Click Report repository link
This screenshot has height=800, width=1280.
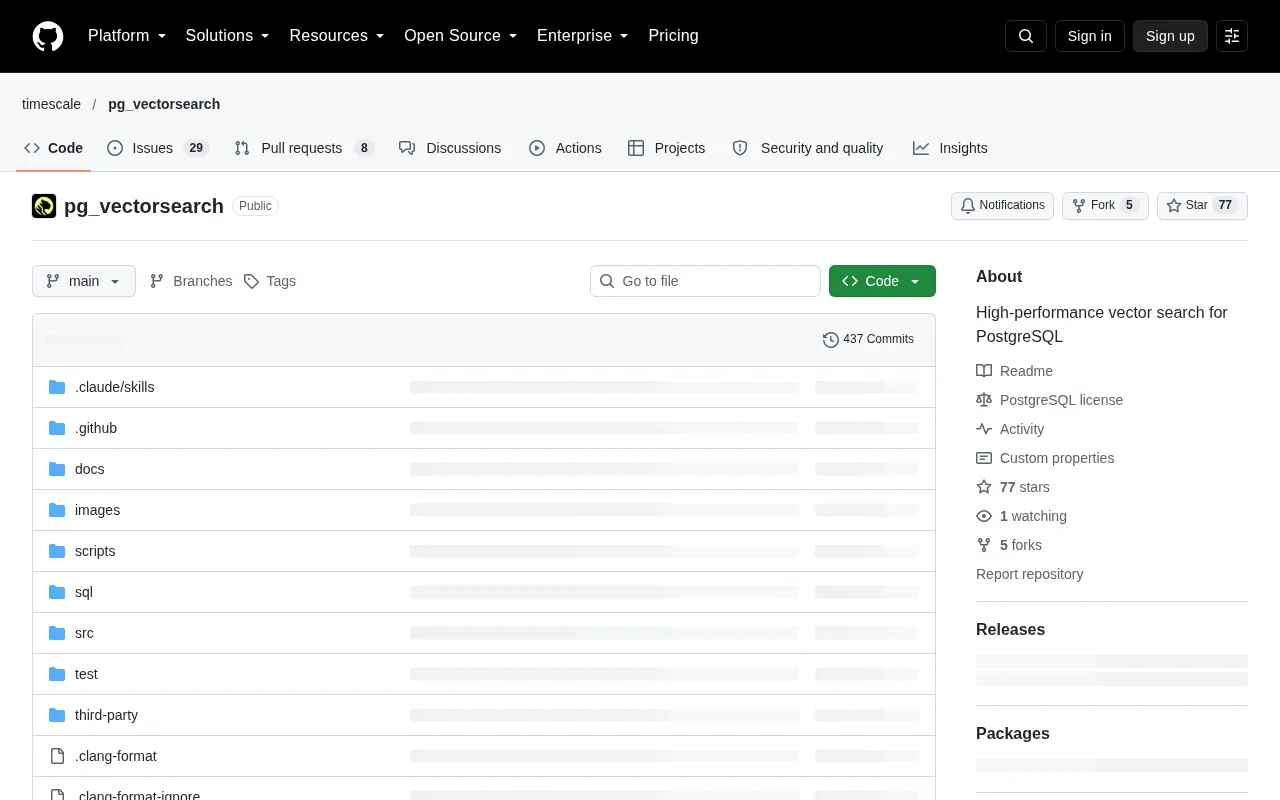[x=1029, y=574]
